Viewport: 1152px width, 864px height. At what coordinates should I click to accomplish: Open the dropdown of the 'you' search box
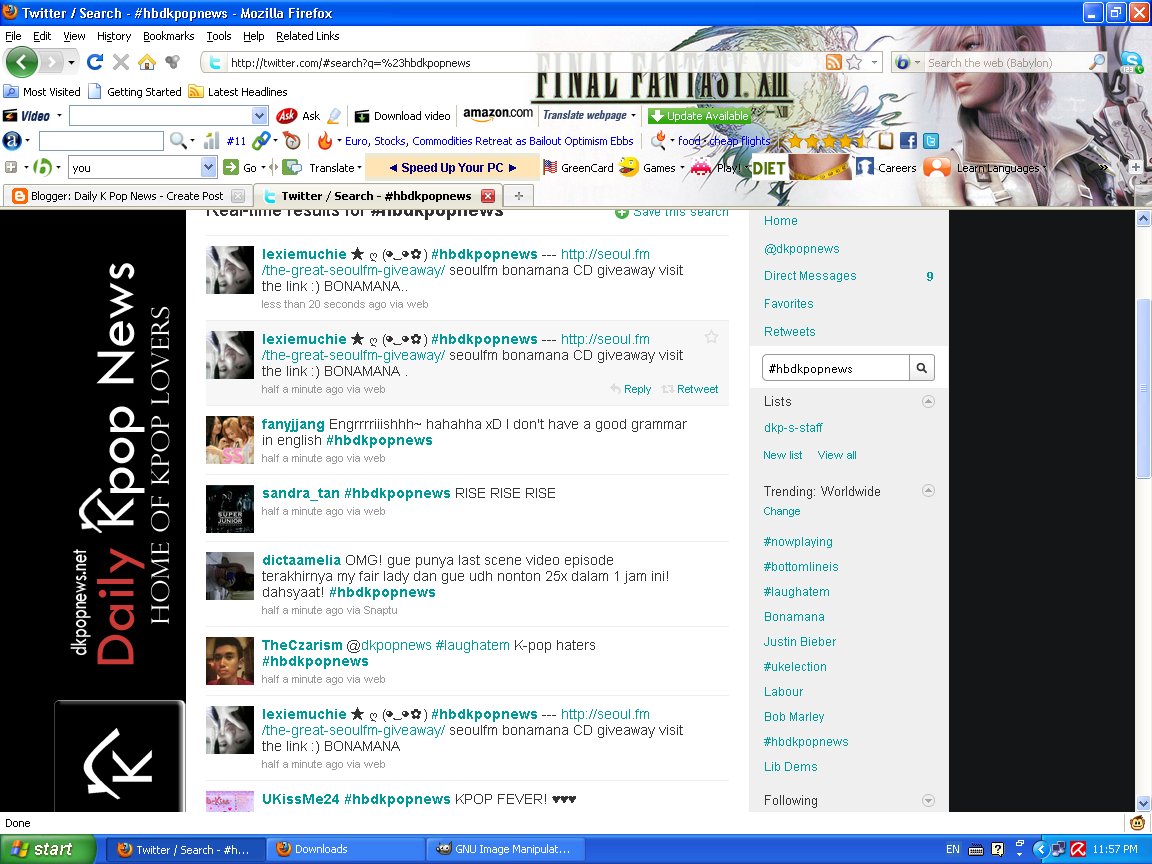208,168
